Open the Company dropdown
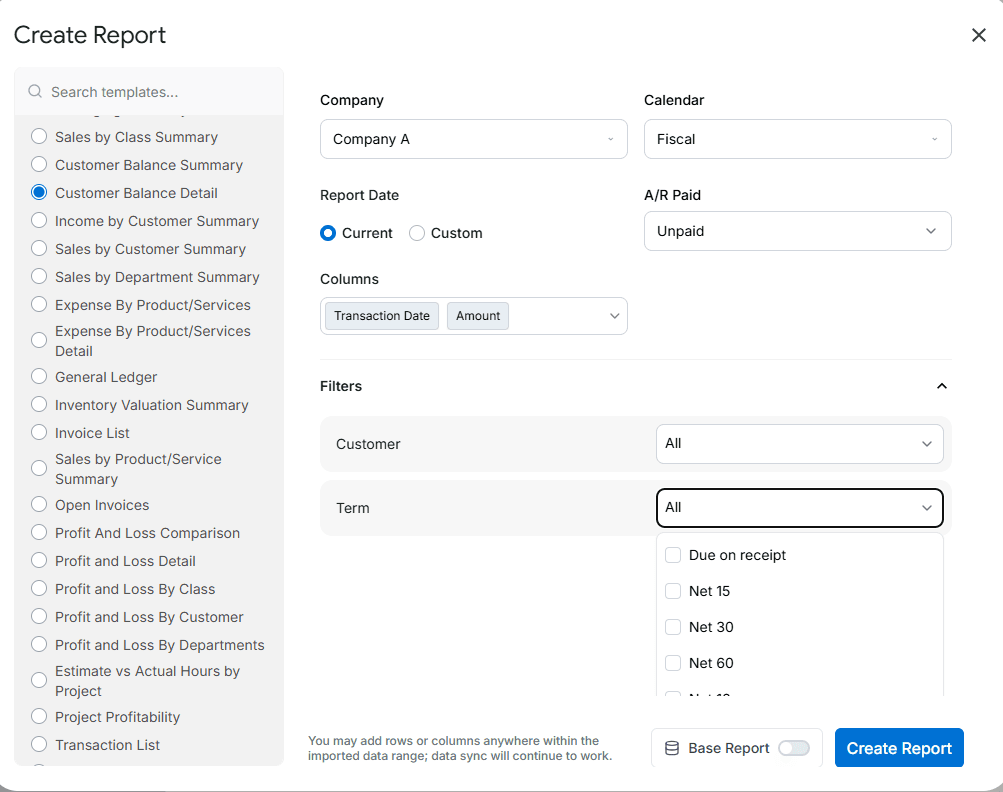Viewport: 1003px width, 792px height. point(473,139)
